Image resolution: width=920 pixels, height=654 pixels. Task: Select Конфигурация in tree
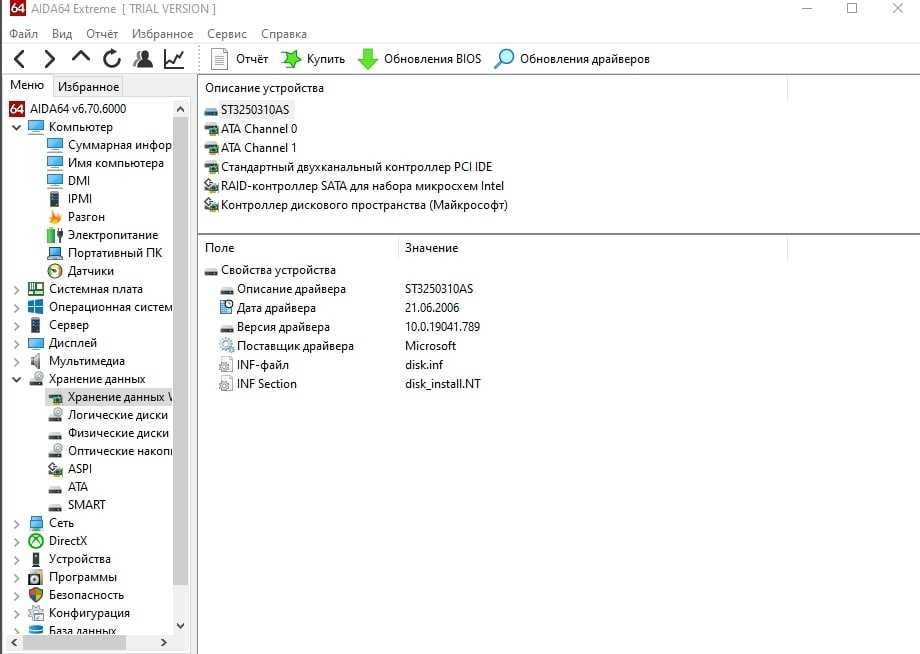pos(89,613)
